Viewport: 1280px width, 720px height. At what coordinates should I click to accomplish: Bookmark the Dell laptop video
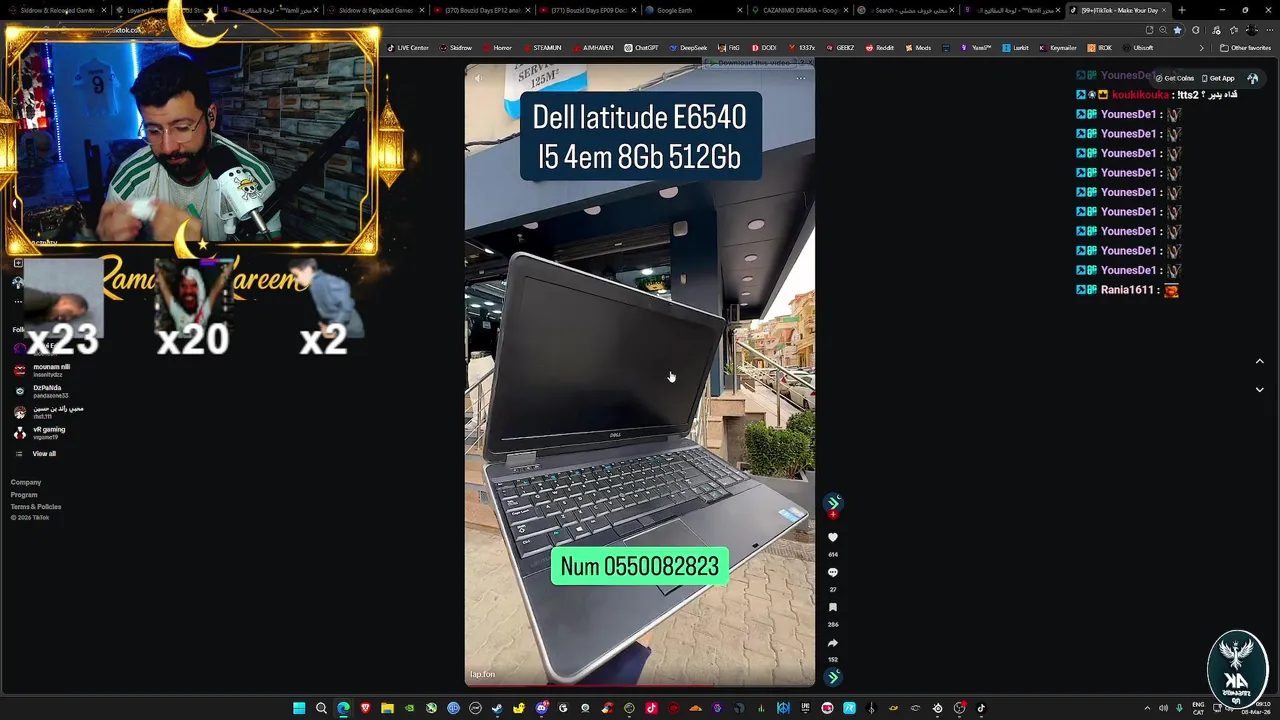833,608
